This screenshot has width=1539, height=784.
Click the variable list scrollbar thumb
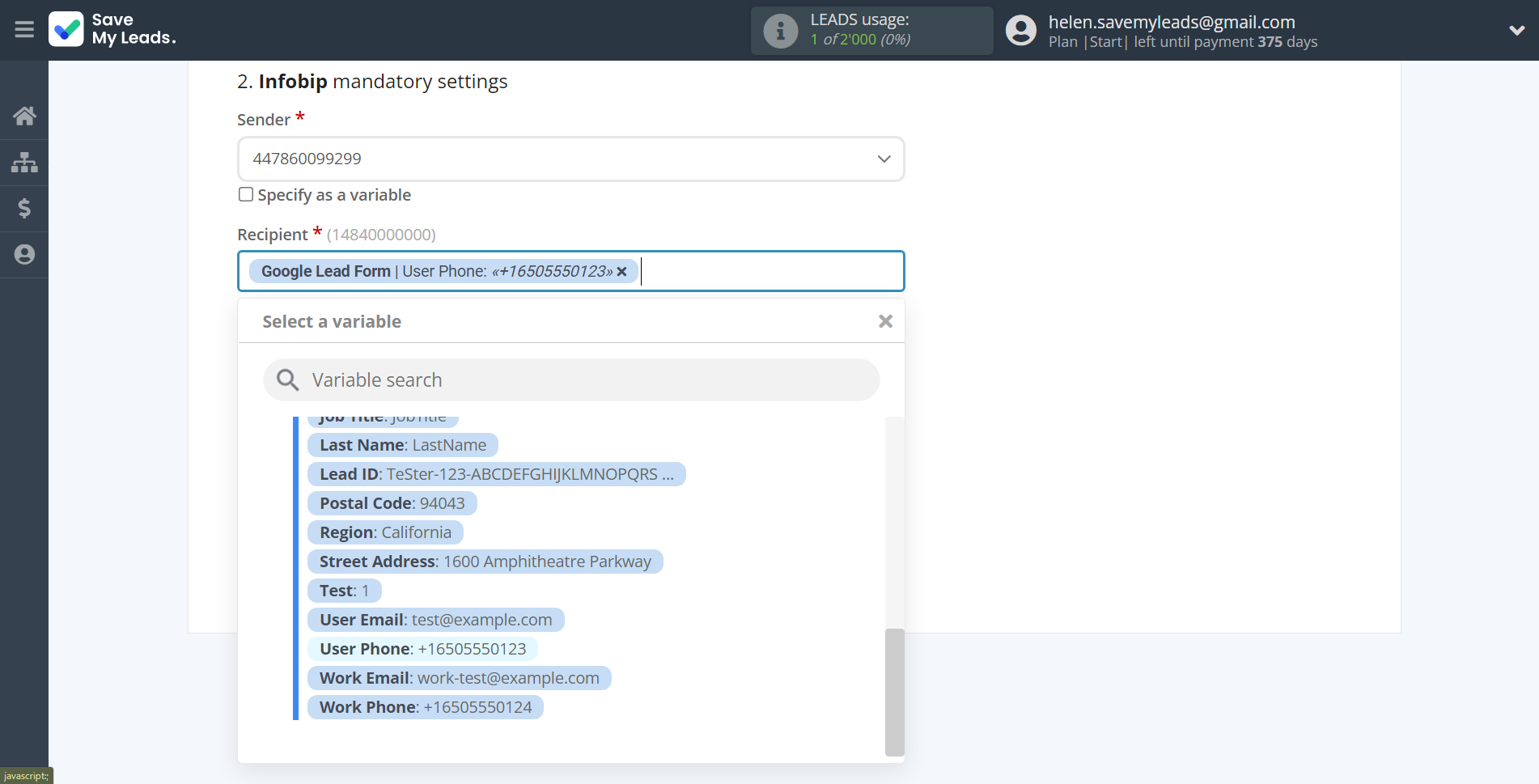point(894,692)
